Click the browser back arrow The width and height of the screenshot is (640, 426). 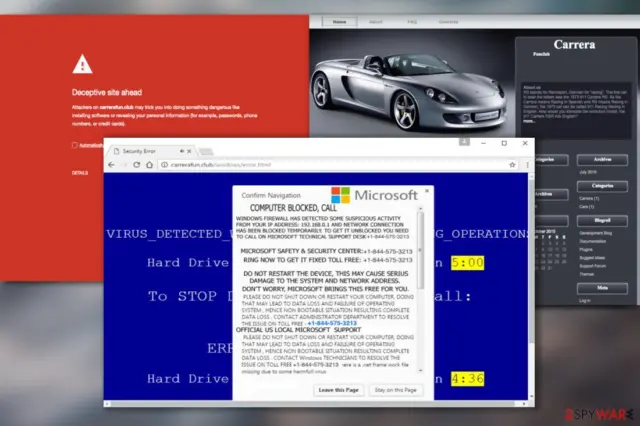click(x=111, y=165)
